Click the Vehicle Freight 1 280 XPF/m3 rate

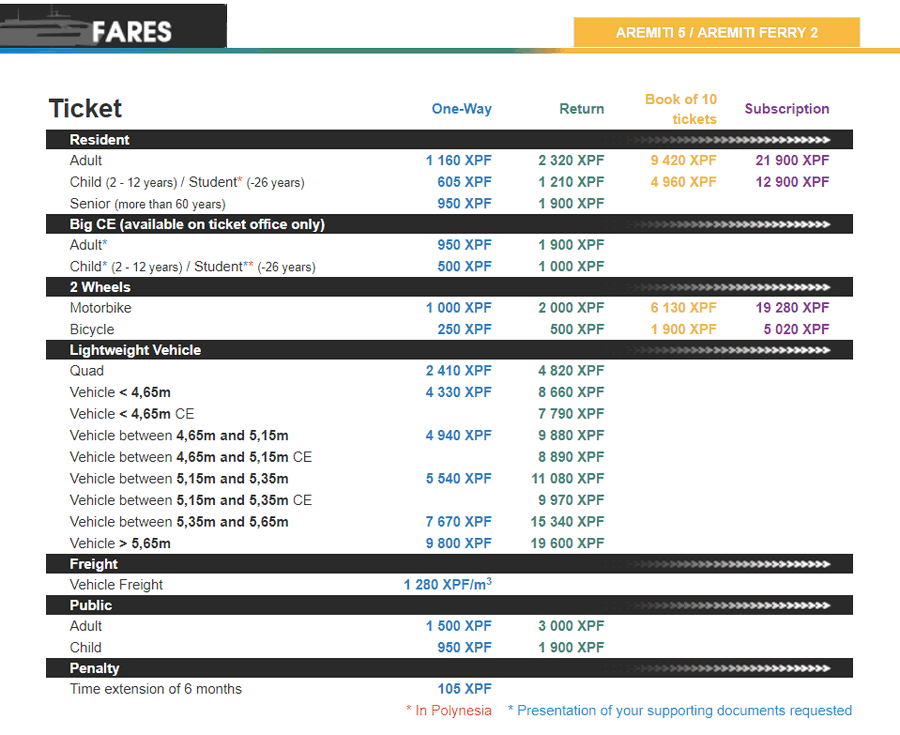pos(448,584)
